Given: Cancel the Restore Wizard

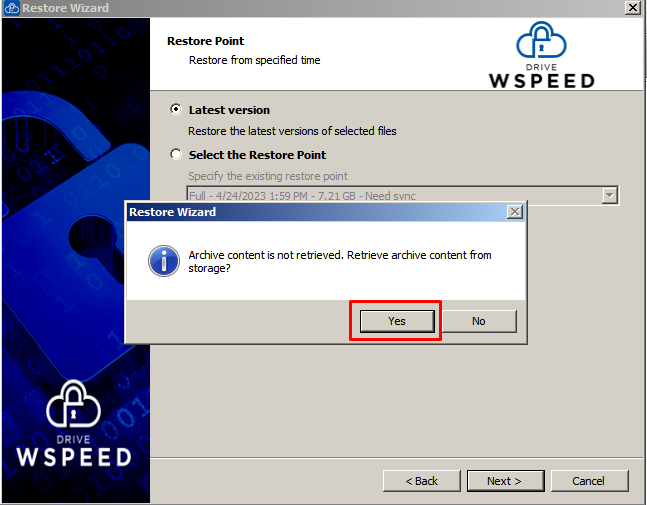Looking at the screenshot, I should (589, 481).
